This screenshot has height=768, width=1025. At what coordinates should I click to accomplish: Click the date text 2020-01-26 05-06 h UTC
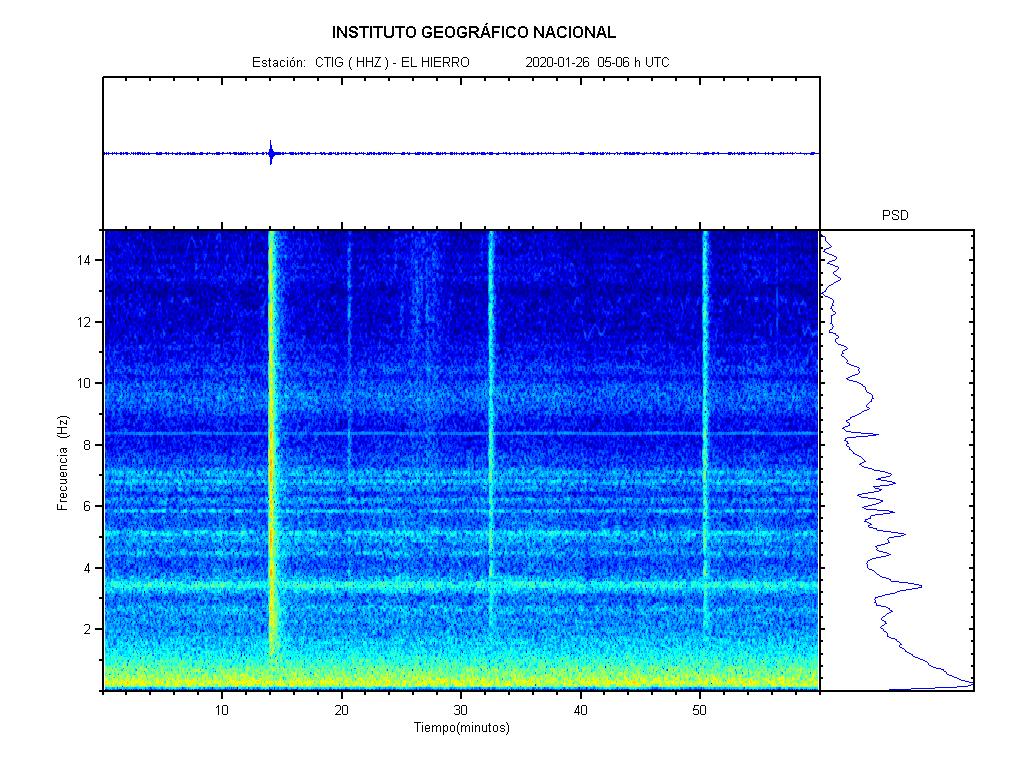click(x=597, y=62)
